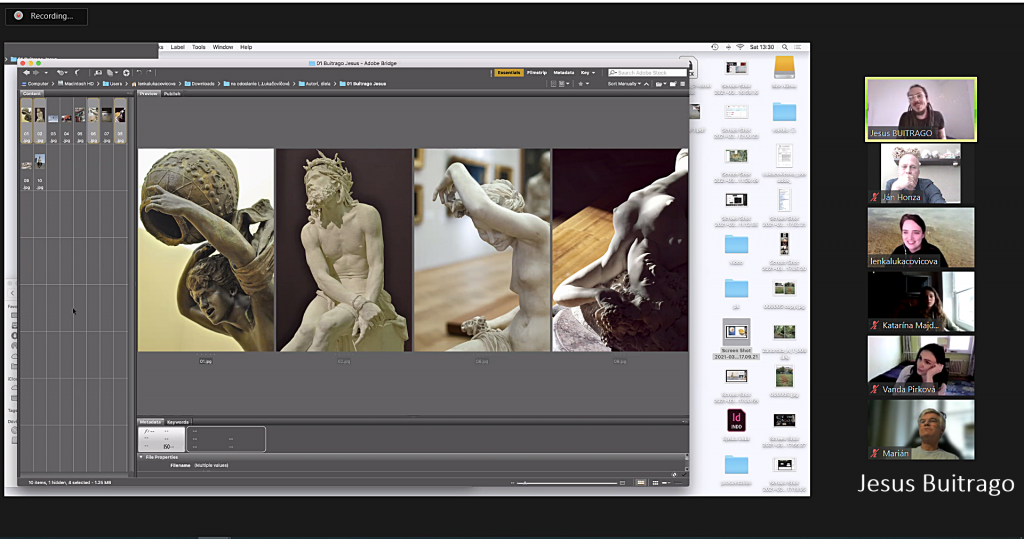This screenshot has height=539, width=1024.
Task: Click the orange external drive icon on the desktop
Action: [784, 67]
